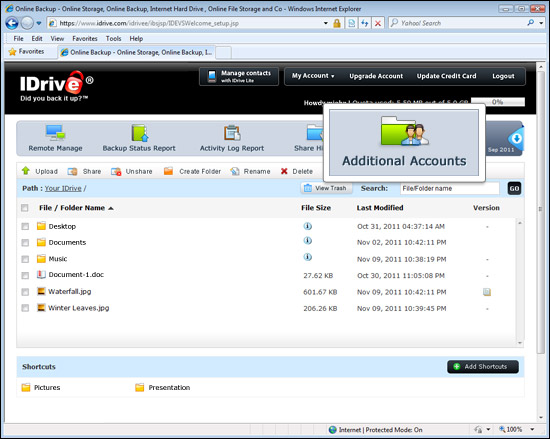Open the search provider dropdown arrow
Viewport: 550px width, 439px height.
click(542, 23)
